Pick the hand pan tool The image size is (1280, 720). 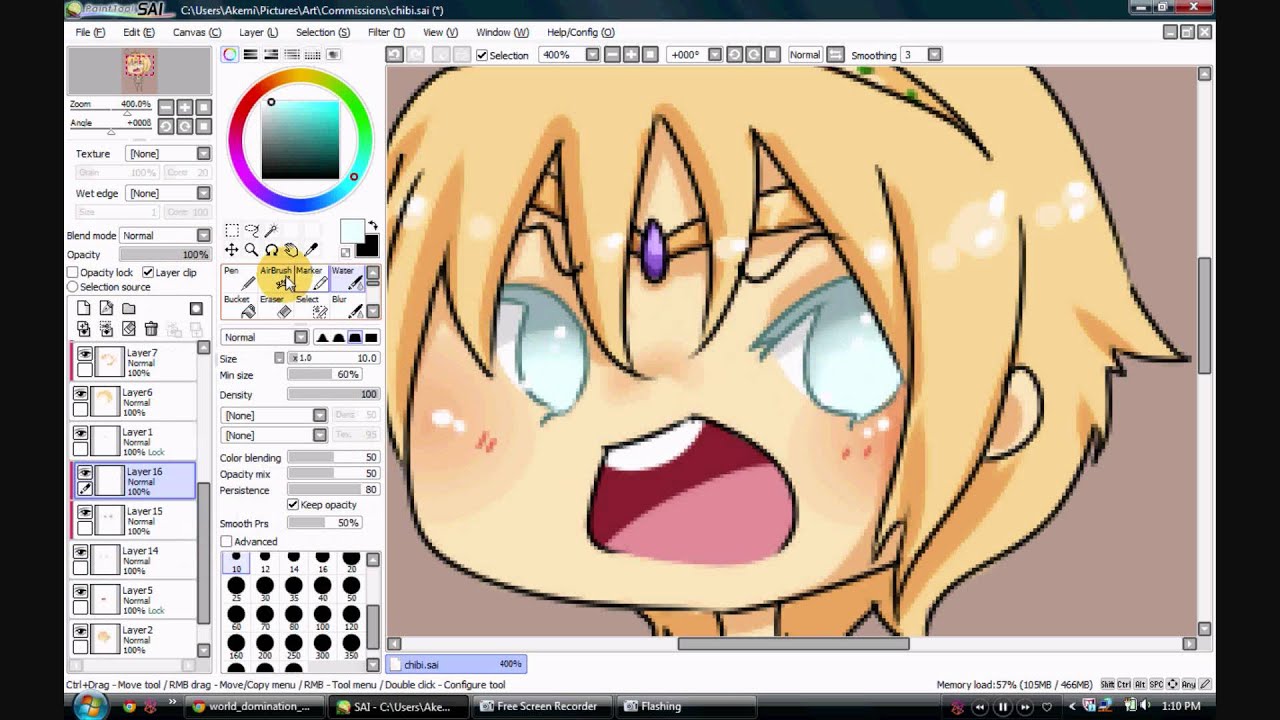point(291,250)
